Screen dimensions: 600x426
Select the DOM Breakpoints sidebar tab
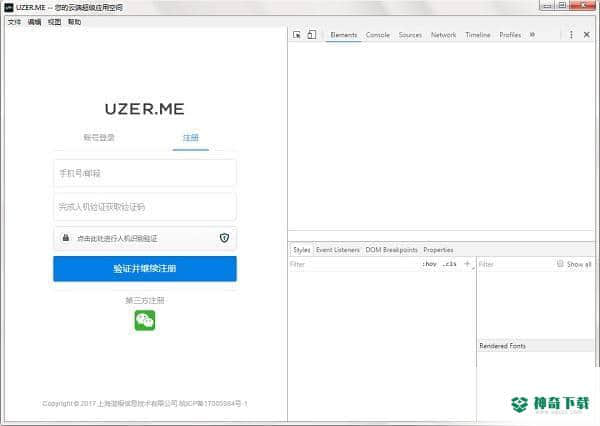click(391, 250)
